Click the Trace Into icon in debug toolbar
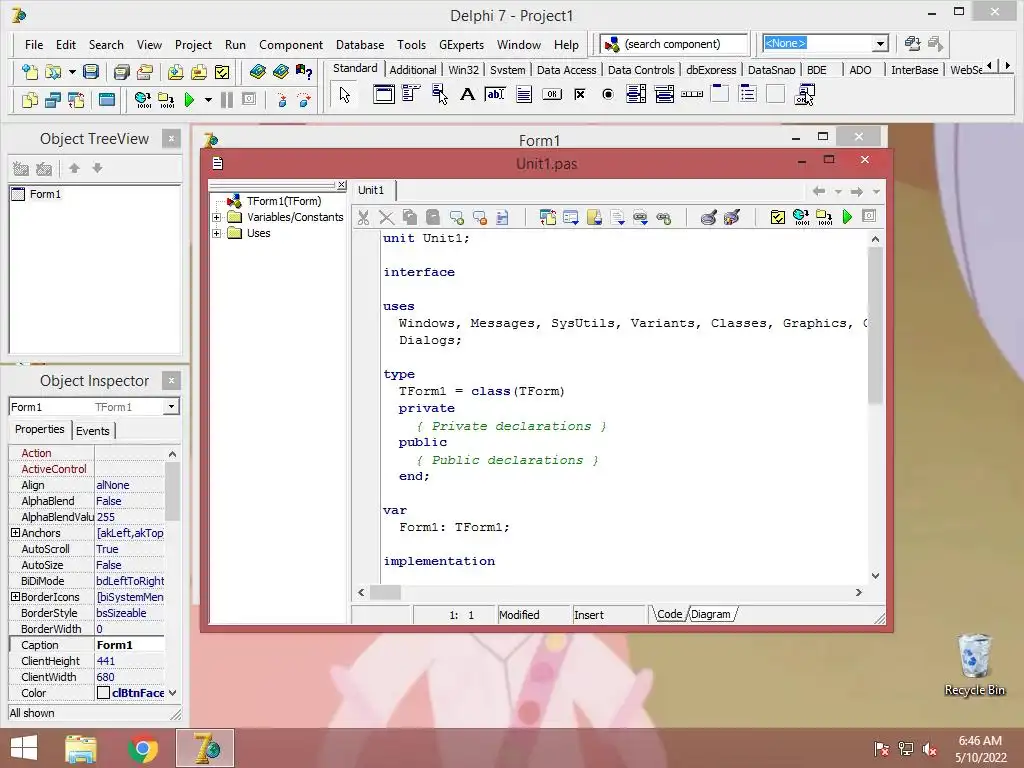 point(281,100)
